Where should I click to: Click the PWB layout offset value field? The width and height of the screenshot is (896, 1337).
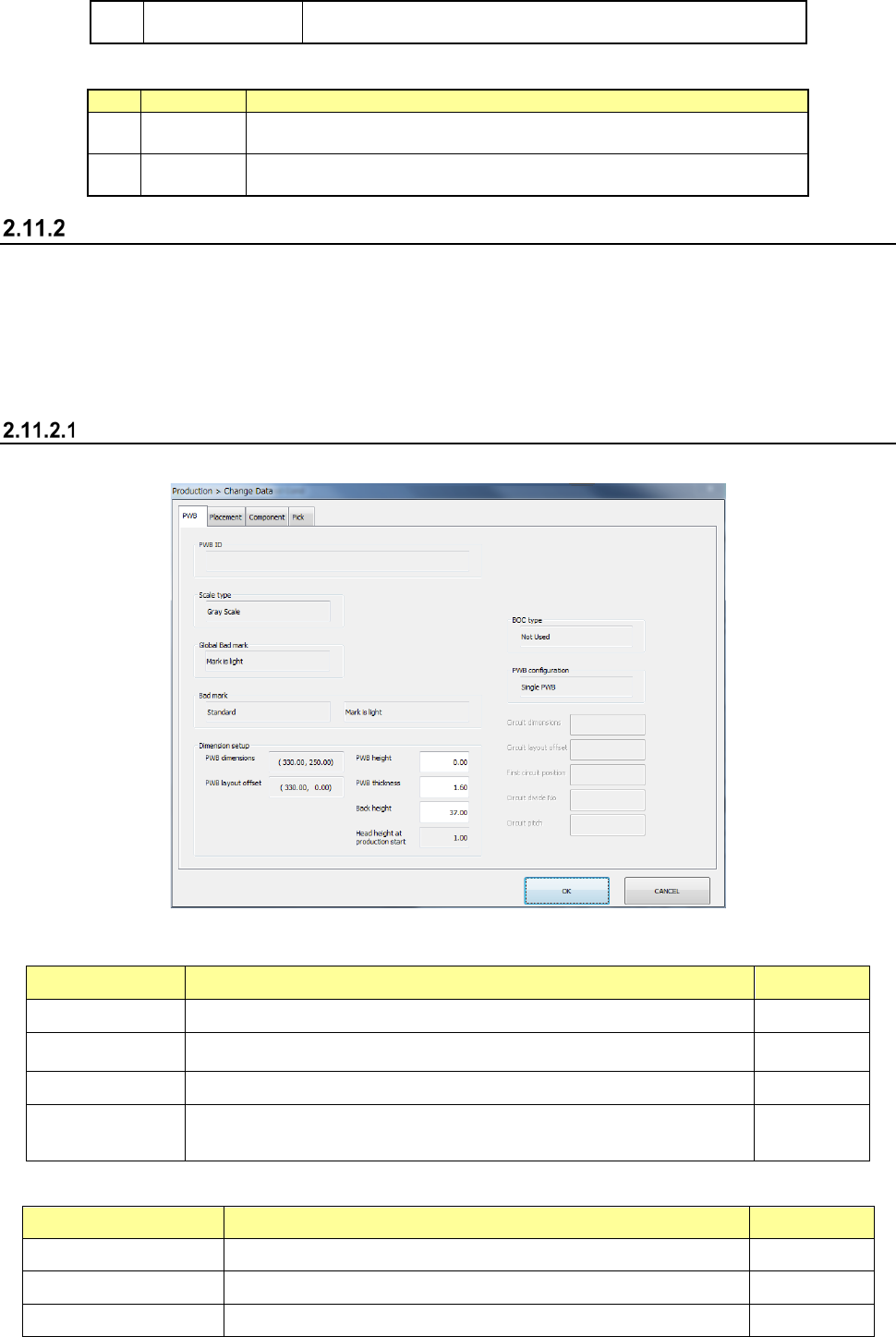click(x=307, y=787)
